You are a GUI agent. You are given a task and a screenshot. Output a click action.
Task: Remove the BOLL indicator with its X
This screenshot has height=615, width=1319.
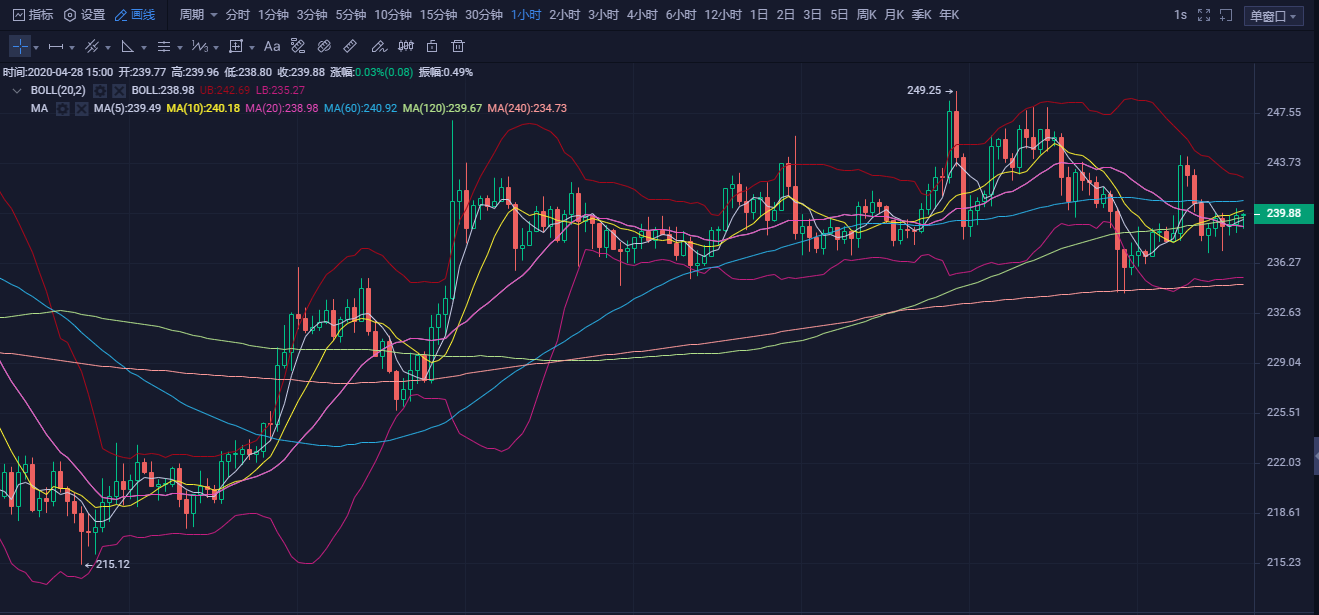point(119,90)
